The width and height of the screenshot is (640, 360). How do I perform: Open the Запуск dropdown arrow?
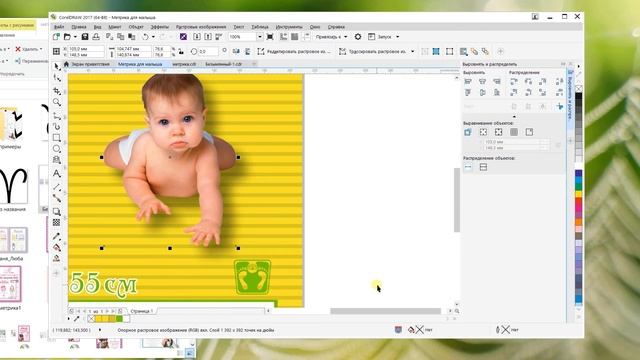[x=398, y=37]
